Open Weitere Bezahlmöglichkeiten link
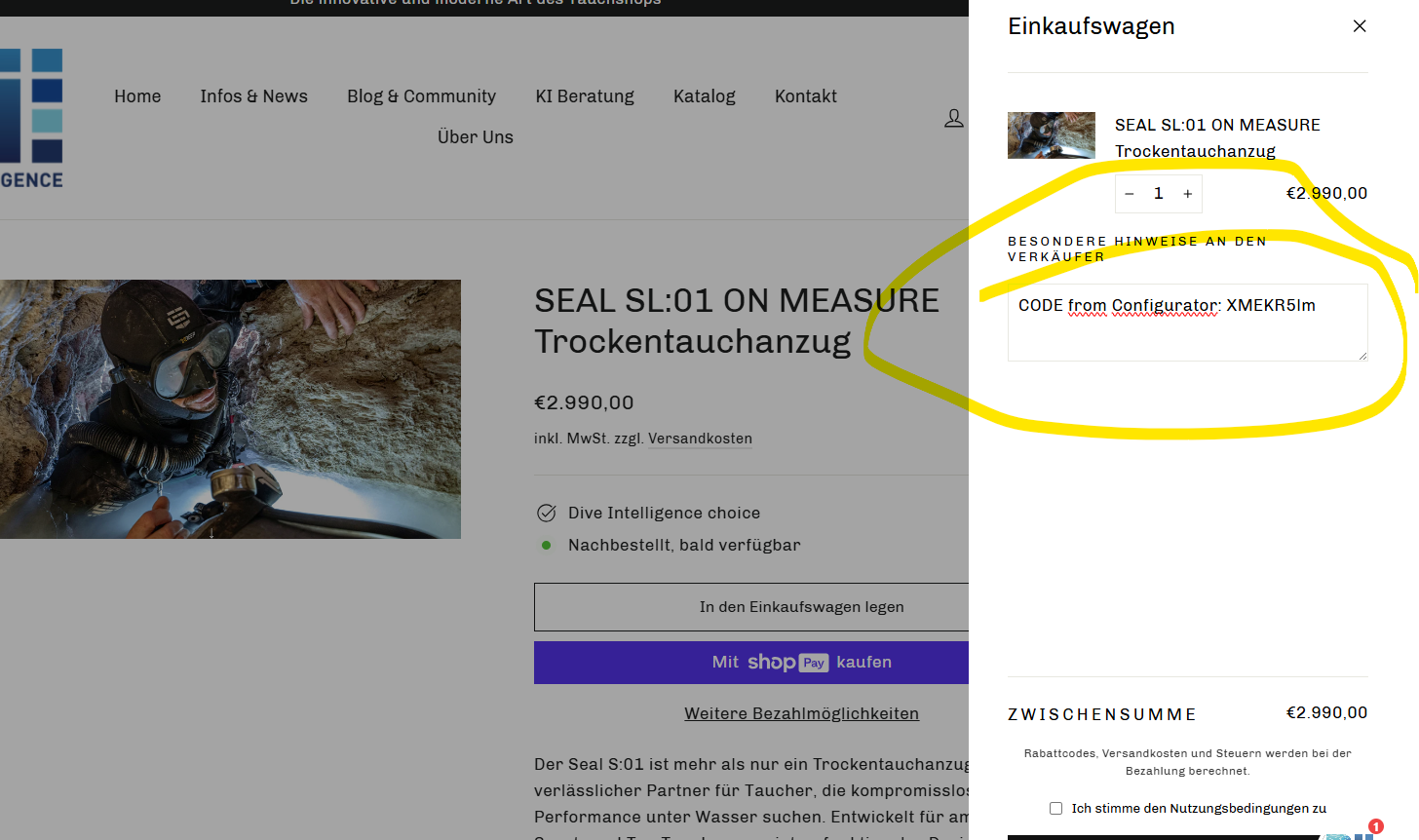This screenshot has width=1419, height=840. coord(801,713)
